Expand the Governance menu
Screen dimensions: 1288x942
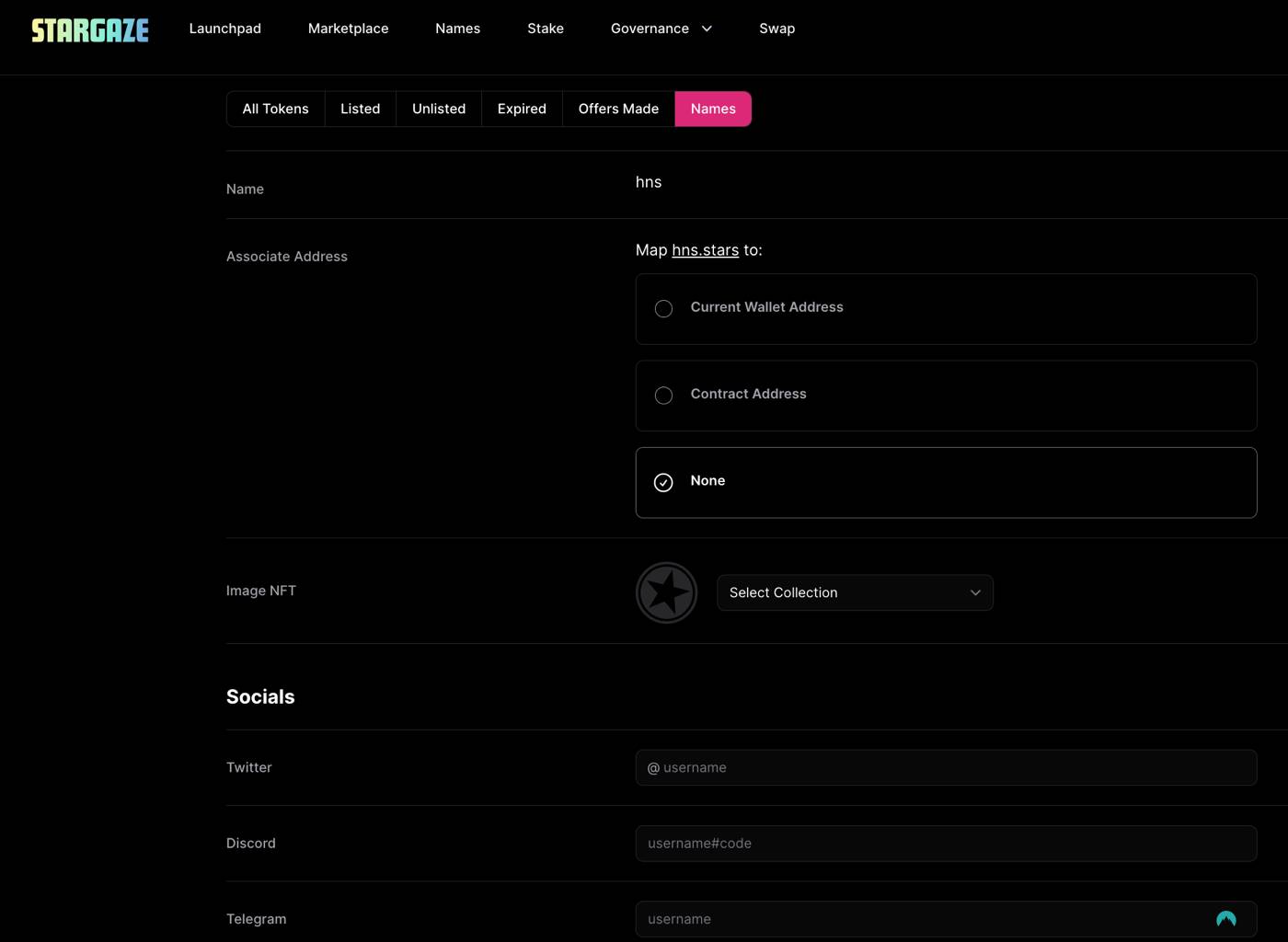click(x=650, y=29)
